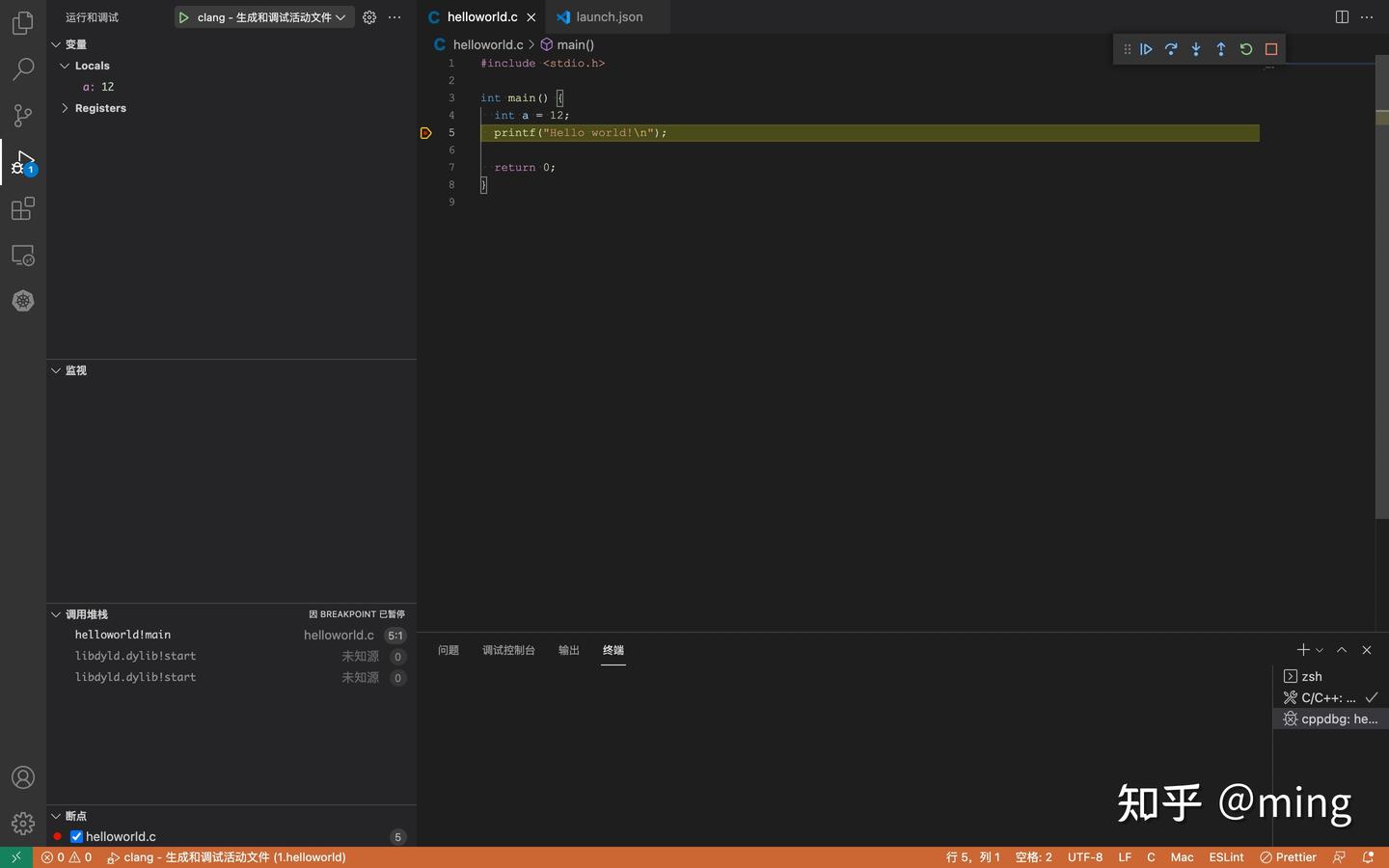Screen dimensions: 1389x868
Task: Open notifications bell in status bar
Action: 1368,857
